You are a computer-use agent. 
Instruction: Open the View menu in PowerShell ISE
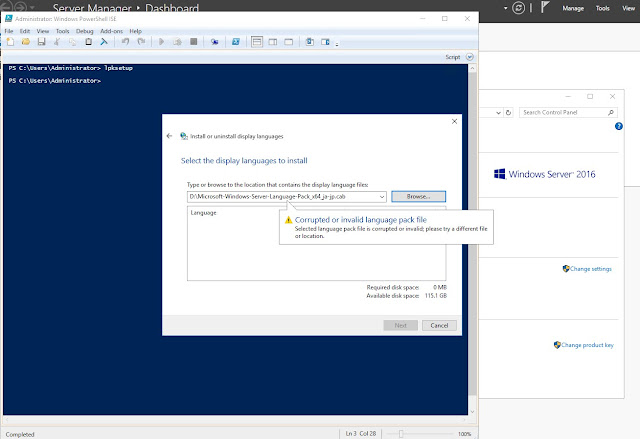42,31
